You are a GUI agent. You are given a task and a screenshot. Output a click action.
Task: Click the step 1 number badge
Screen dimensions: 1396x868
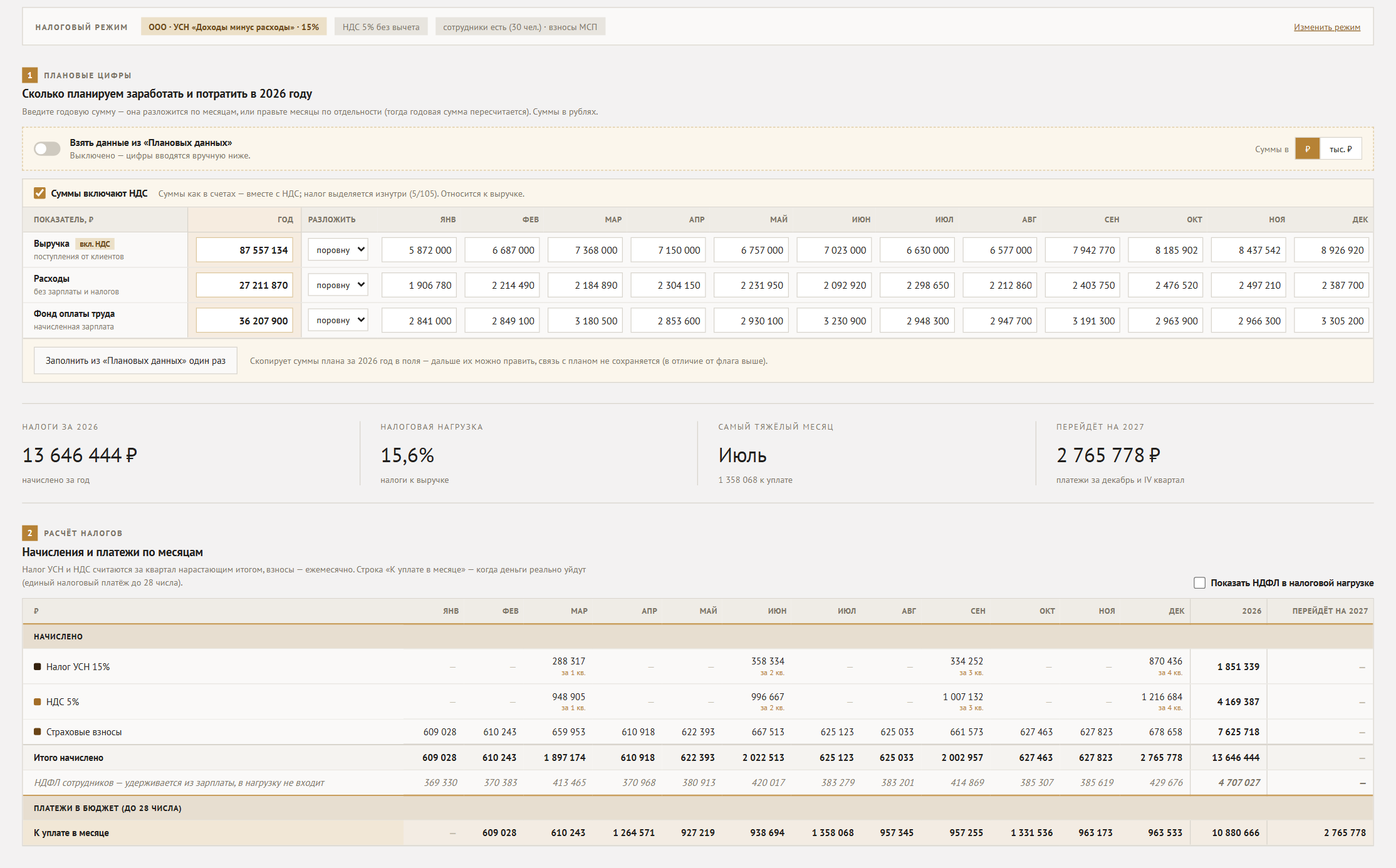tap(29, 75)
